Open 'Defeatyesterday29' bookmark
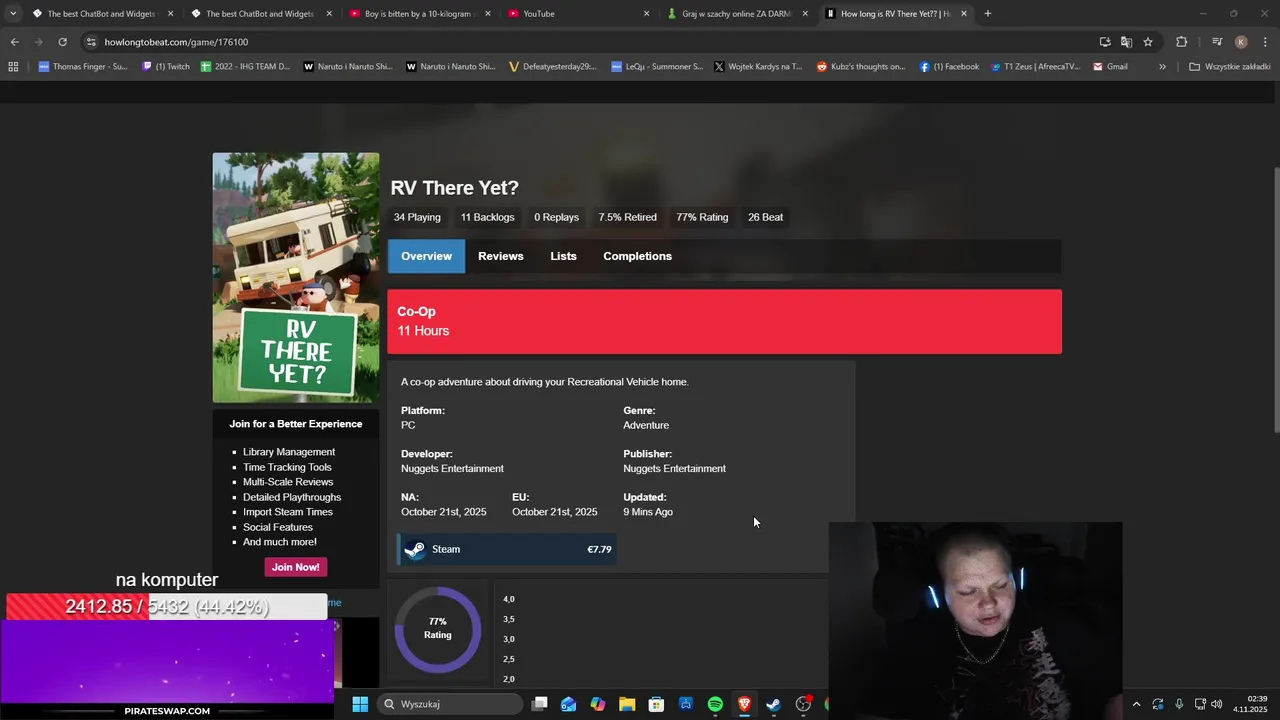The width and height of the screenshot is (1280, 720). 552,67
